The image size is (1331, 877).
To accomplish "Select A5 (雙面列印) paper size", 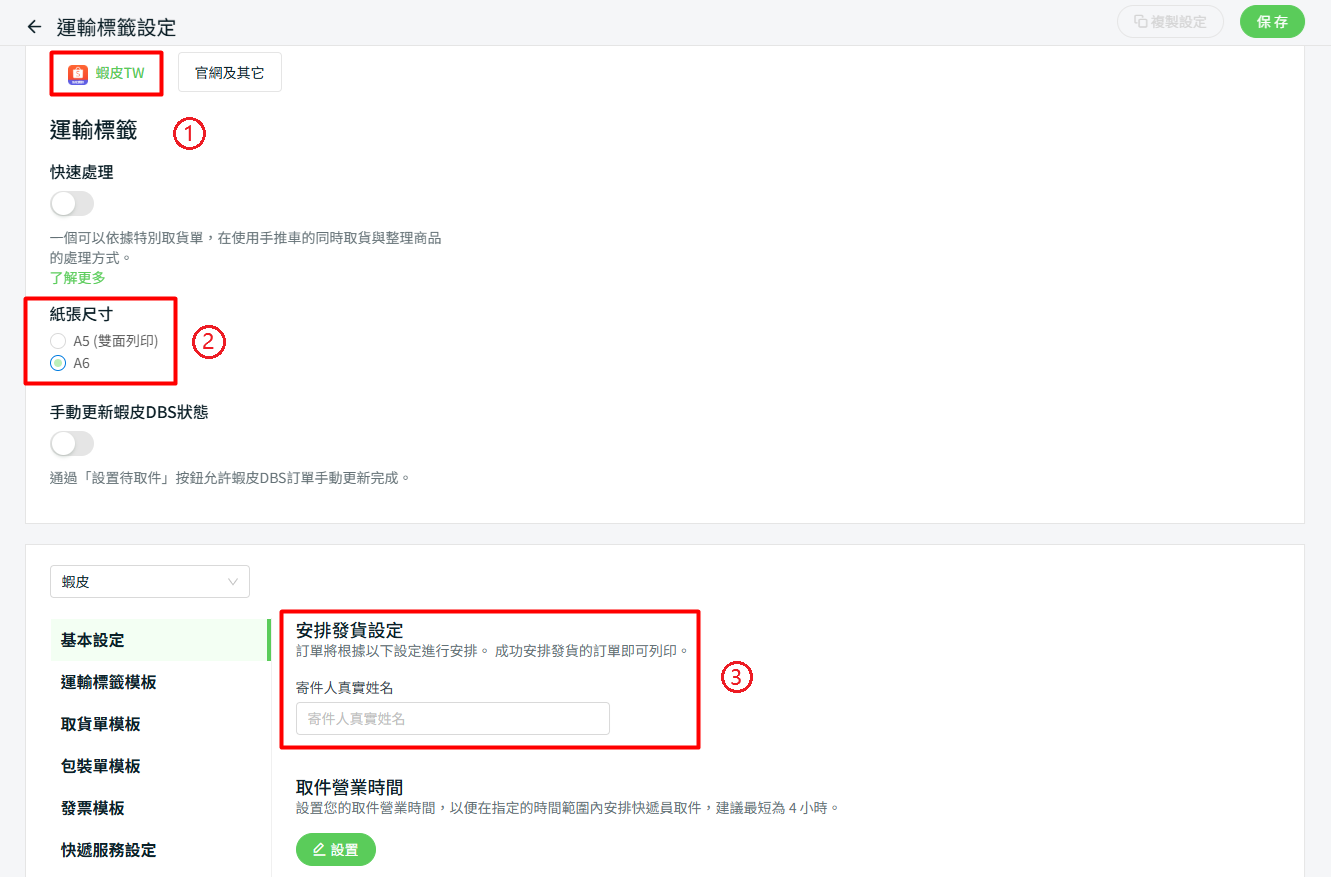I will (x=58, y=341).
